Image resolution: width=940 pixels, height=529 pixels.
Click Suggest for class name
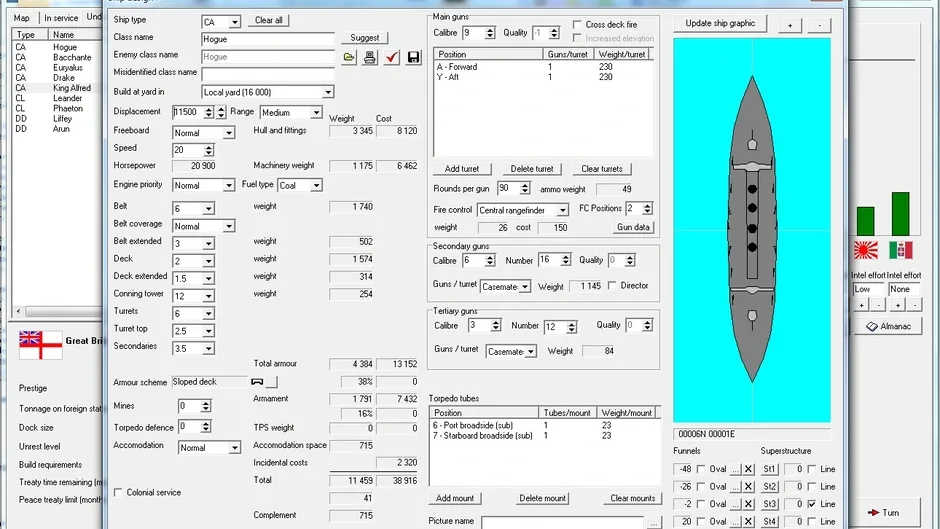tap(364, 38)
